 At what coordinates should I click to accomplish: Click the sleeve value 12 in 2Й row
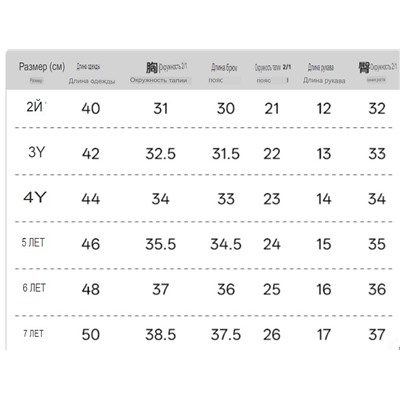tap(324, 109)
